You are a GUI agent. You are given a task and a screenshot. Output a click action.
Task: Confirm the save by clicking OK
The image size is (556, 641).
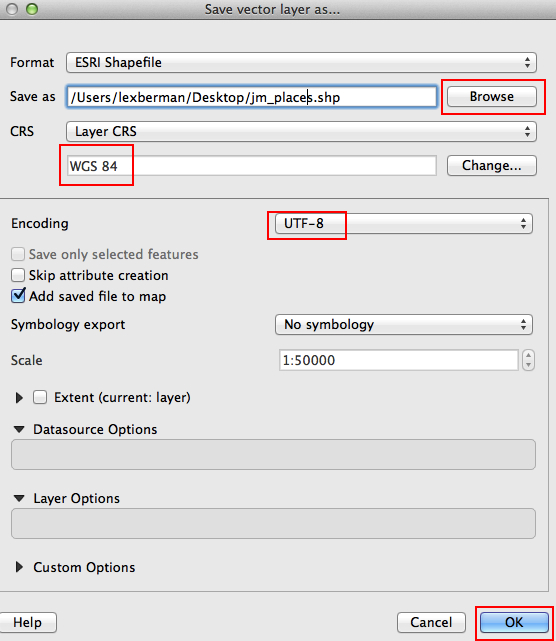tap(514, 622)
